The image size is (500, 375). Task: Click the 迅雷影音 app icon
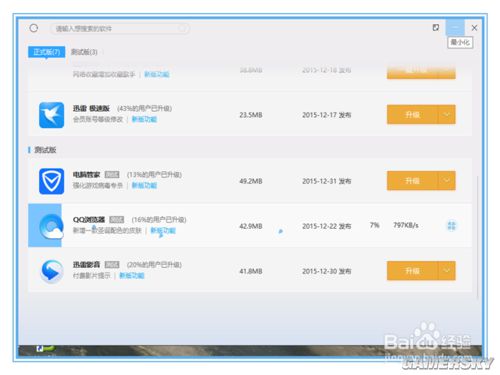[52, 271]
